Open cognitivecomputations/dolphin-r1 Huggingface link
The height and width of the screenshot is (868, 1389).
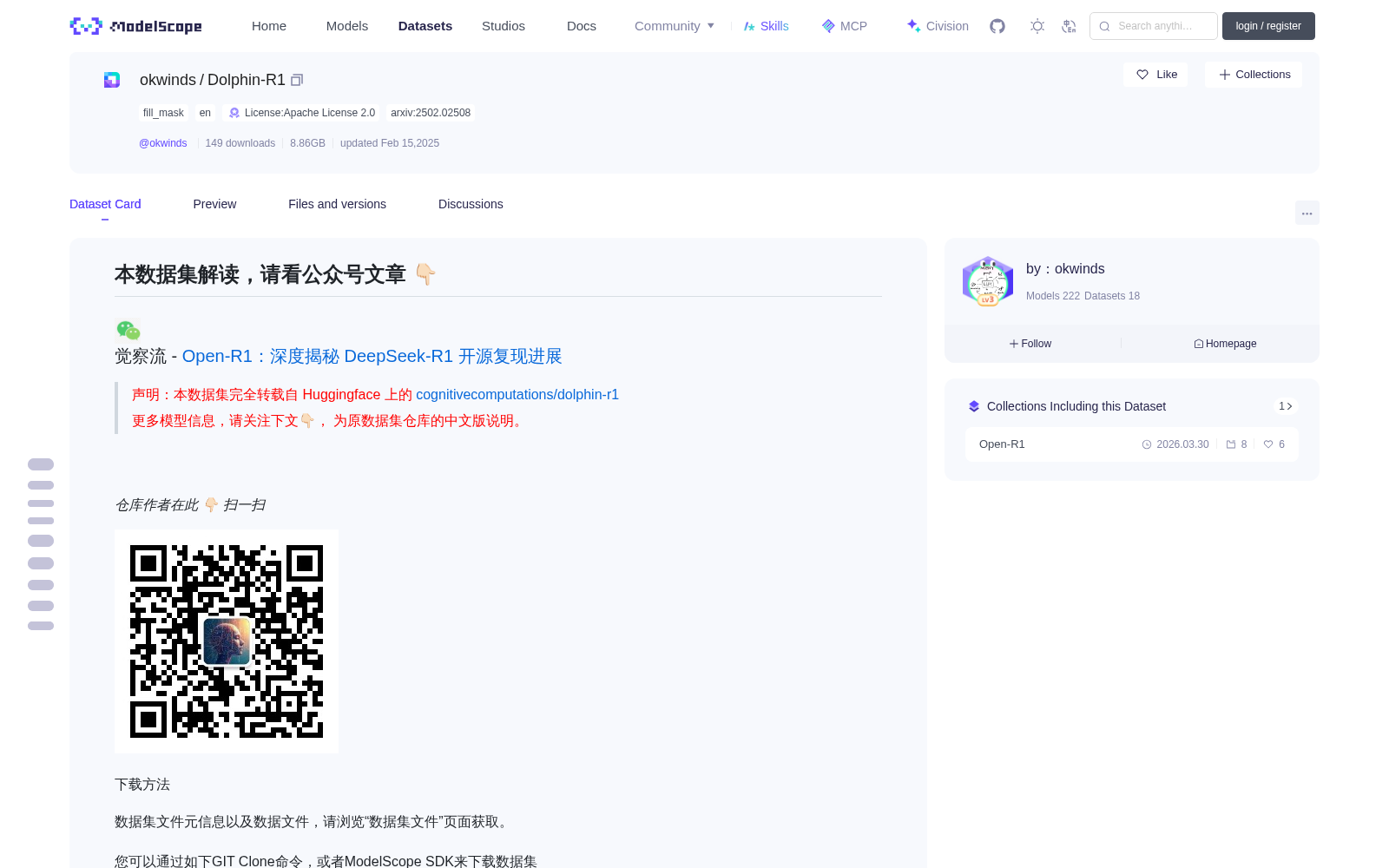(517, 394)
